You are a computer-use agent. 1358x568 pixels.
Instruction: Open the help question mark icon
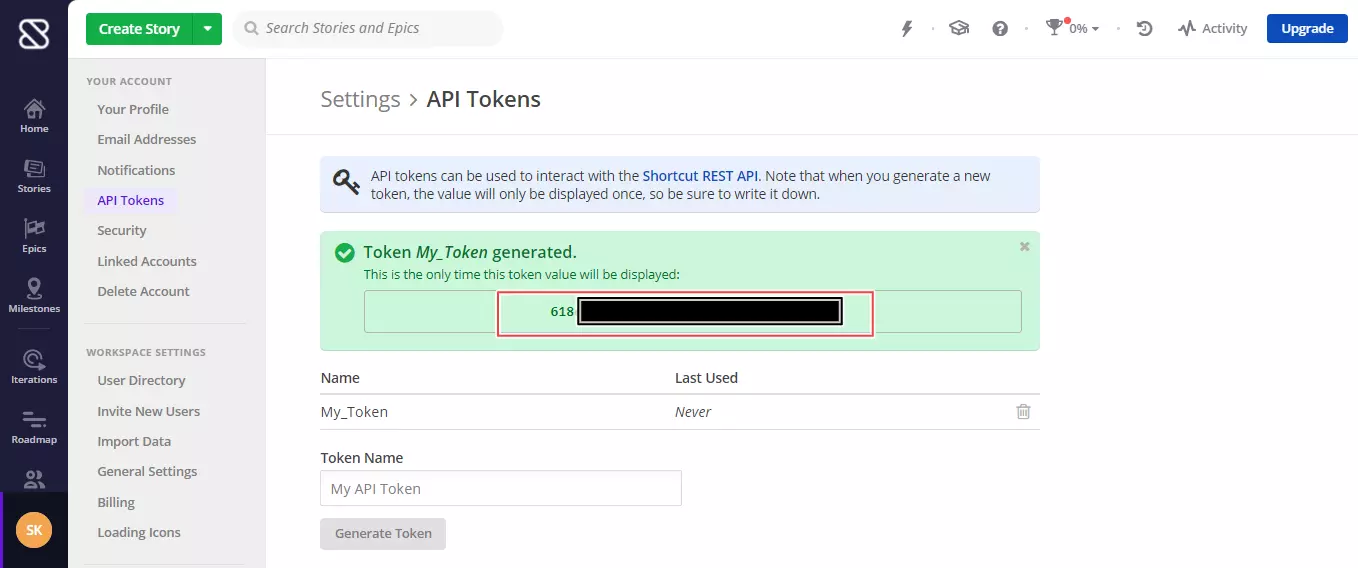[1000, 29]
